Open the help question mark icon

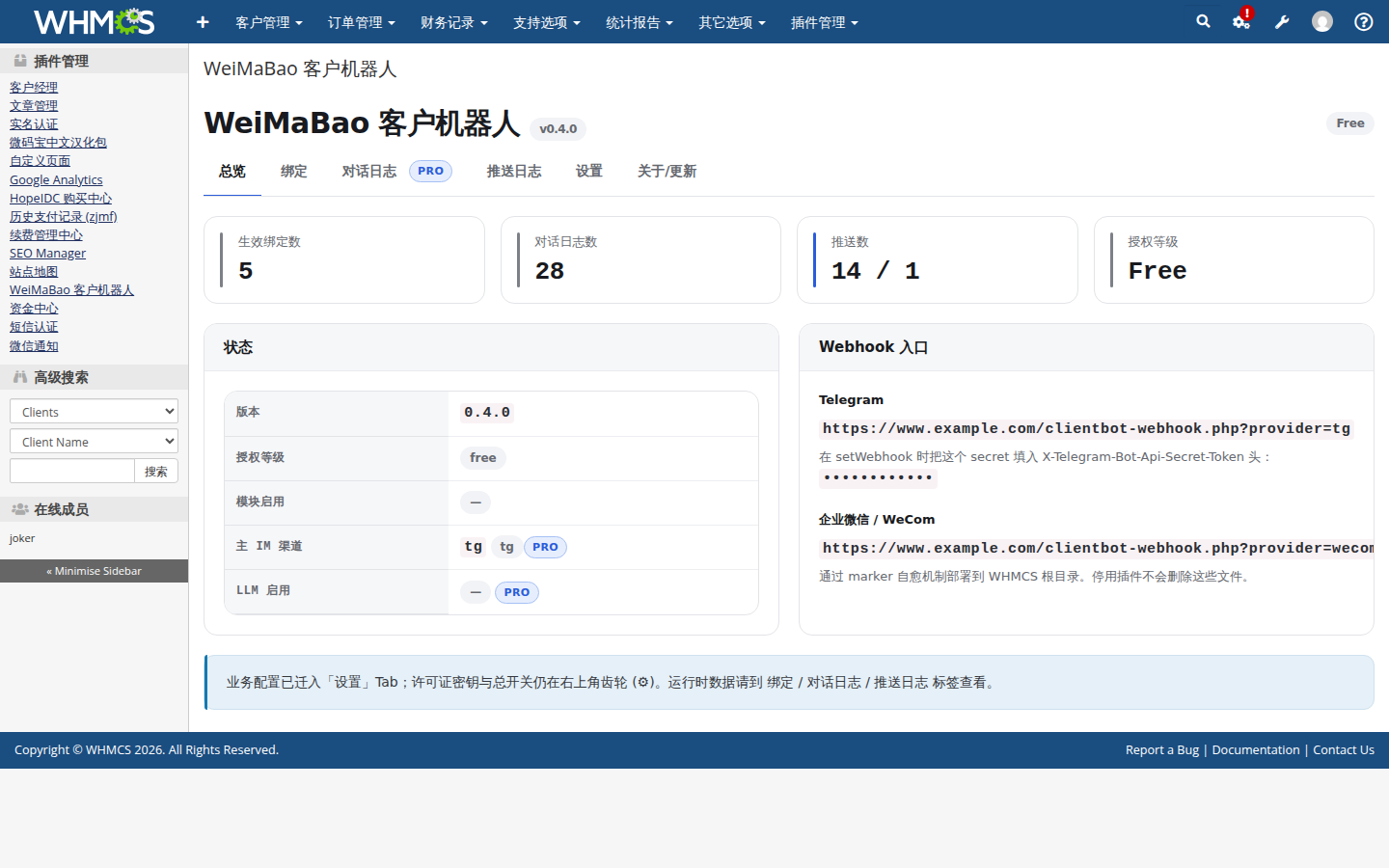(1363, 21)
